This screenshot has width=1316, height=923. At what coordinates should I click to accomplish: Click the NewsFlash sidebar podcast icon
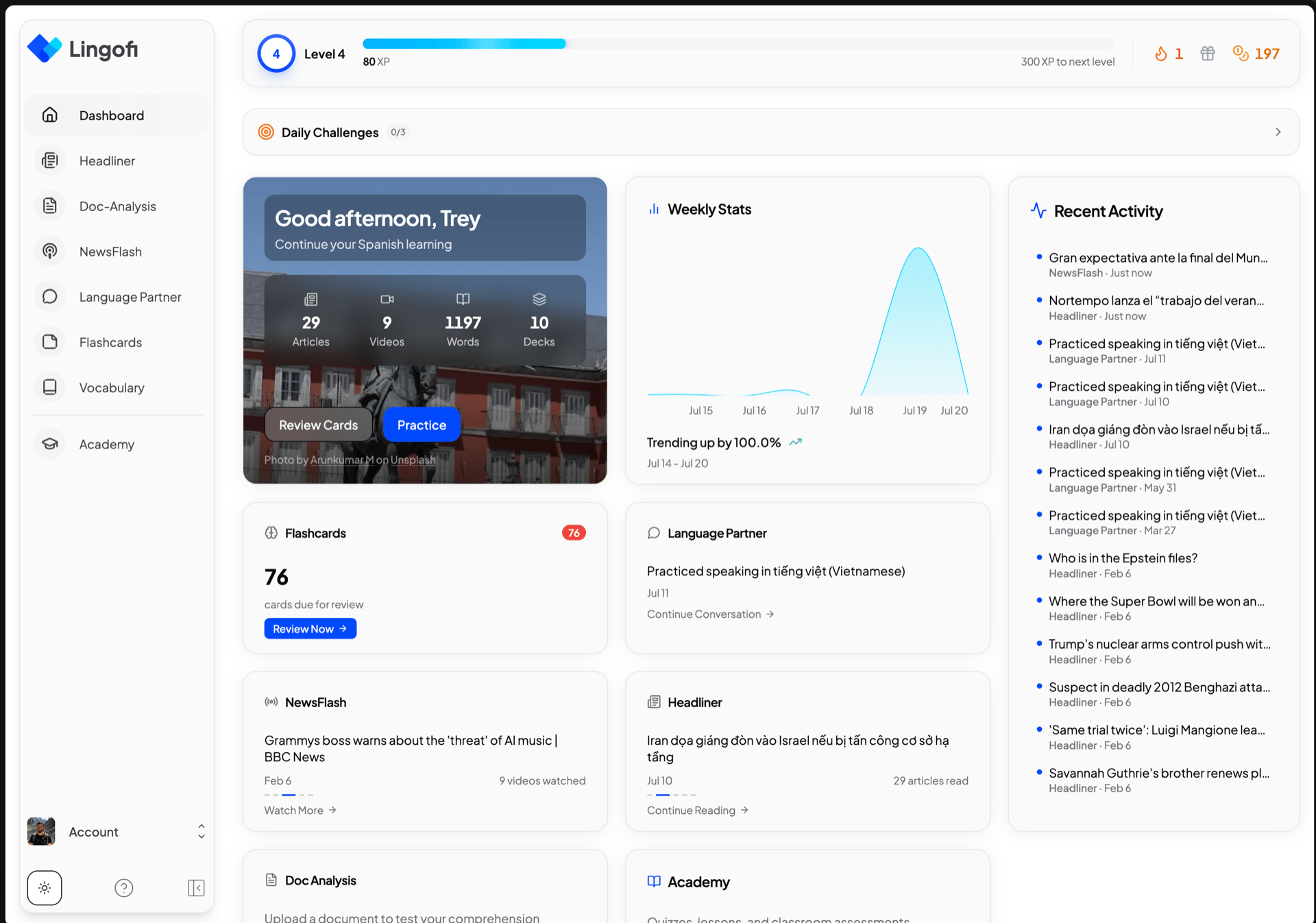50,251
